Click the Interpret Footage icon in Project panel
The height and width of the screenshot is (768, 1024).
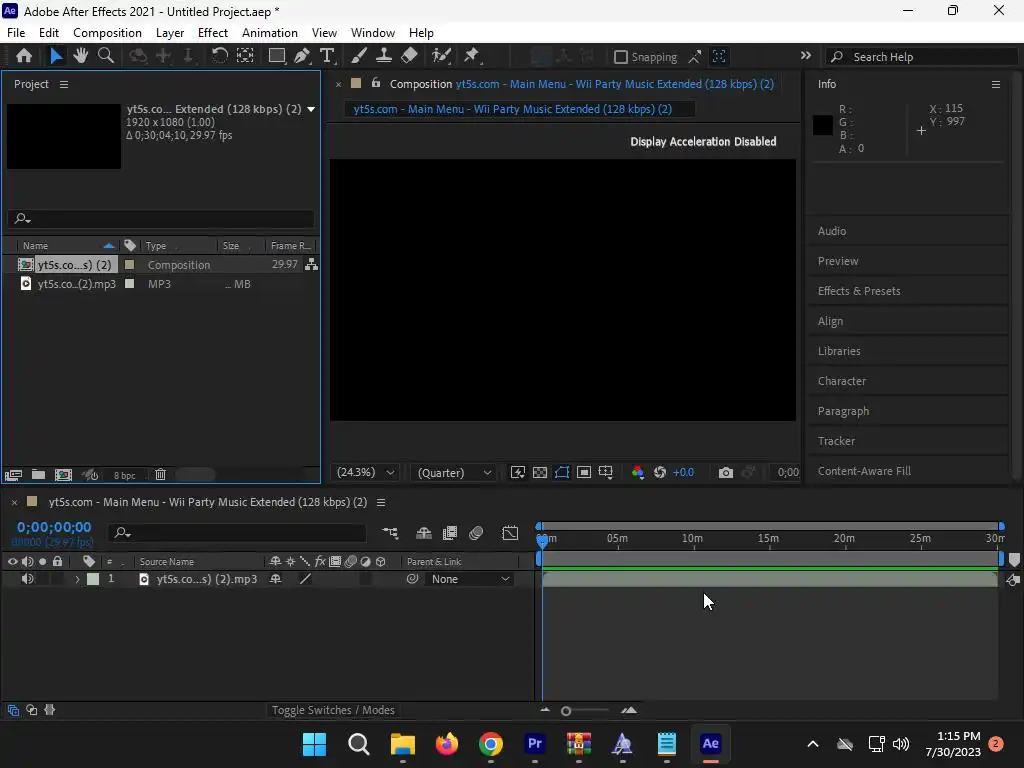pyautogui.click(x=13, y=475)
